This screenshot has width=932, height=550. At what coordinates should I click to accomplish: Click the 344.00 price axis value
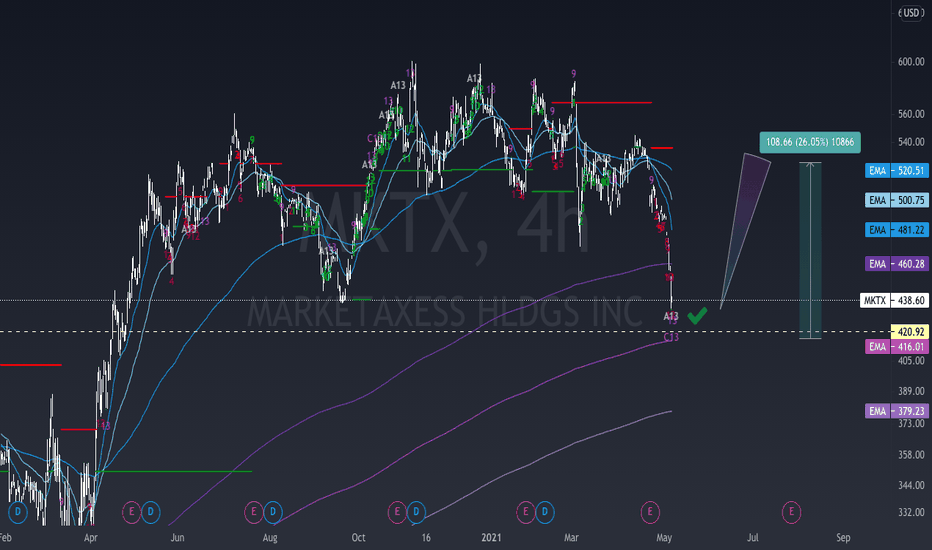911,485
